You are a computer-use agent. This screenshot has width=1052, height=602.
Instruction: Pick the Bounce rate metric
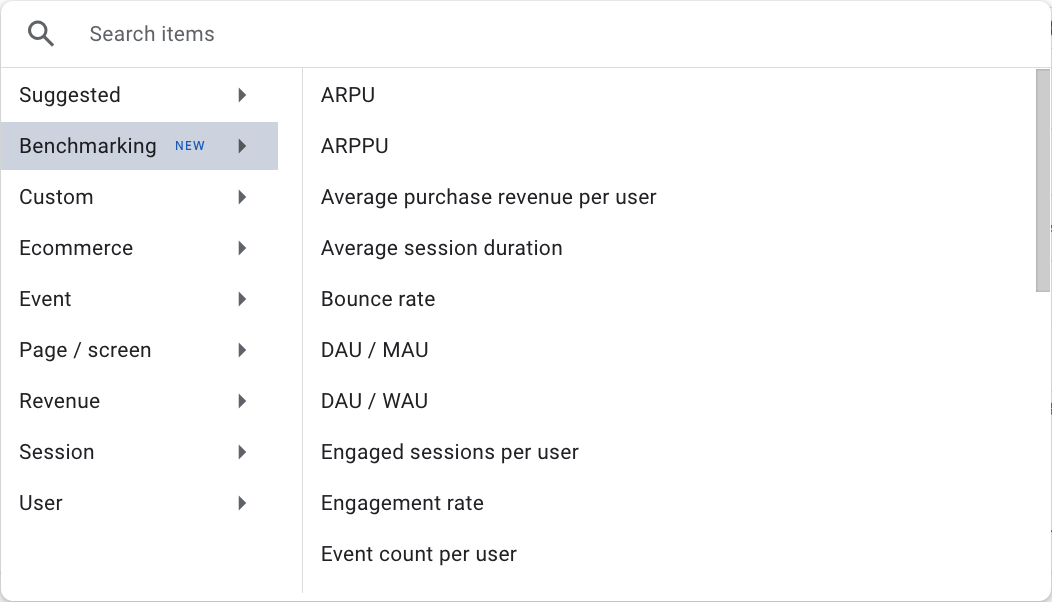tap(378, 299)
